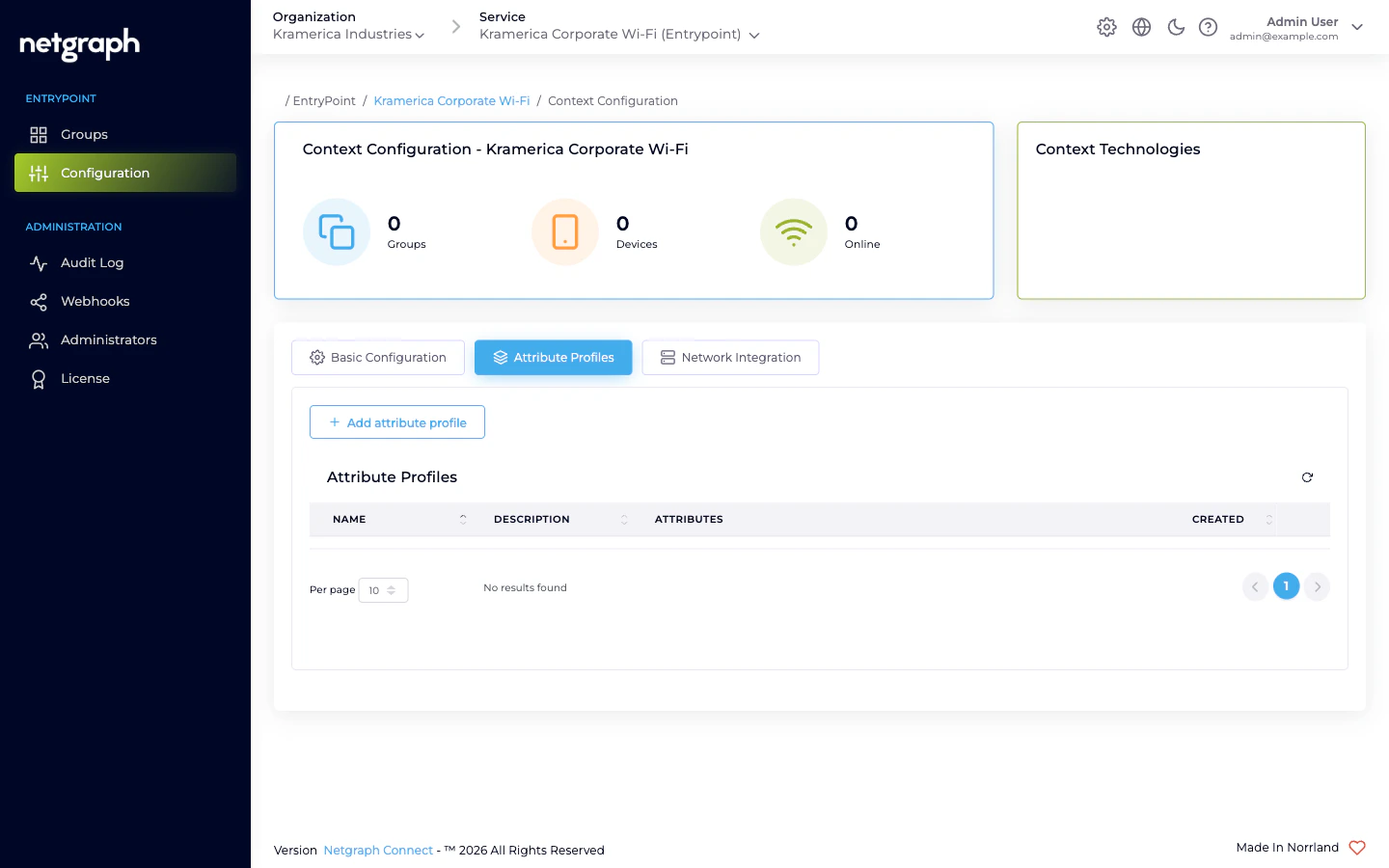Go to the previous page of results
1389x868 pixels.
point(1255,586)
